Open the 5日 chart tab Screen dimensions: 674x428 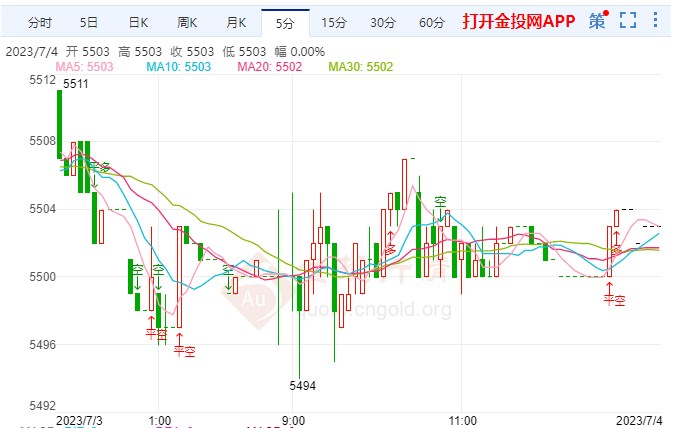tap(89, 22)
